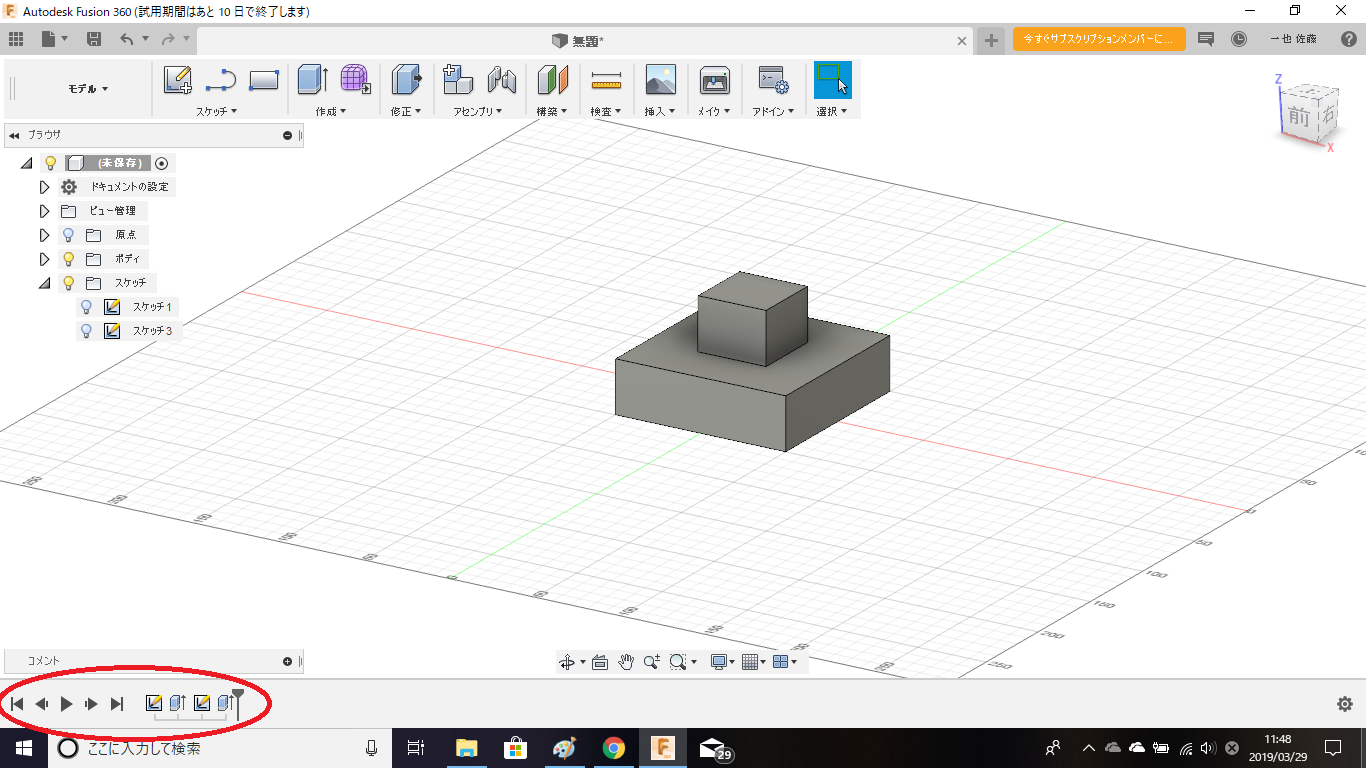The height and width of the screenshot is (768, 1366).
Task: Save the document with the floppy icon
Action: 94,39
